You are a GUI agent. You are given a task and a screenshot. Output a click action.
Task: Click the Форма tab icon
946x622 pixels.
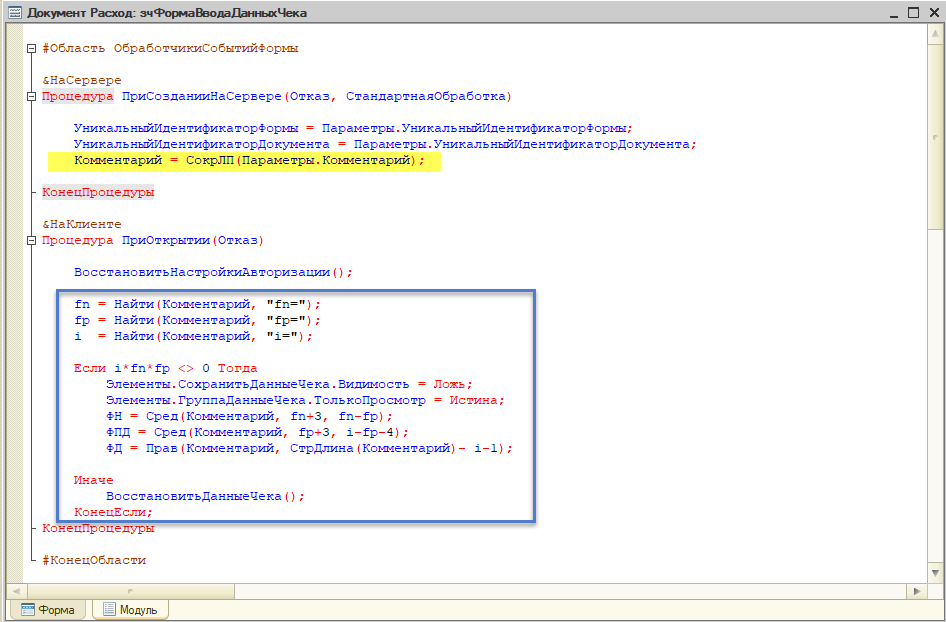[x=27, y=609]
